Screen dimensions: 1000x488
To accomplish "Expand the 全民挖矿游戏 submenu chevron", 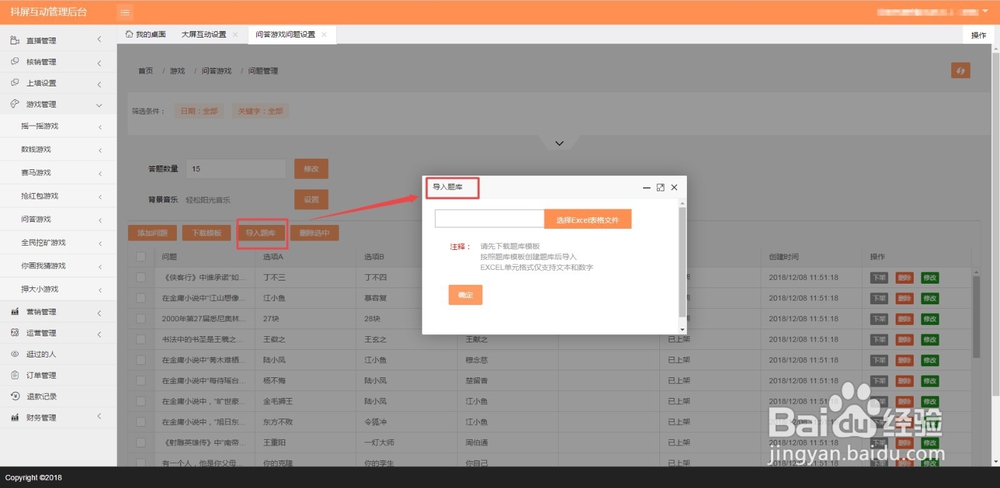I will point(100,243).
